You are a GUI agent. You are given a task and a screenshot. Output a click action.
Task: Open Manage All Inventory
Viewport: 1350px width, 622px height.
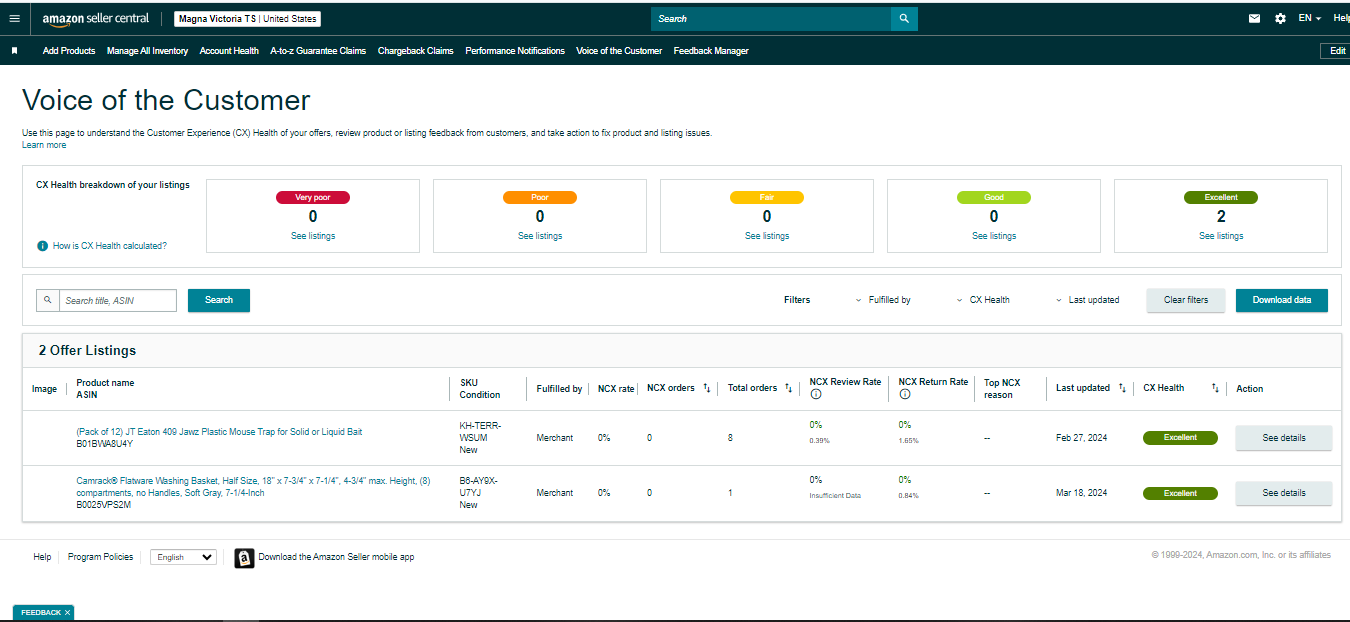[x=147, y=51]
